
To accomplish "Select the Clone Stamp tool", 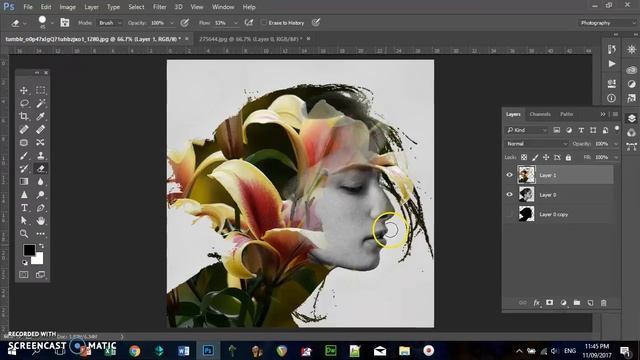I will [x=40, y=156].
